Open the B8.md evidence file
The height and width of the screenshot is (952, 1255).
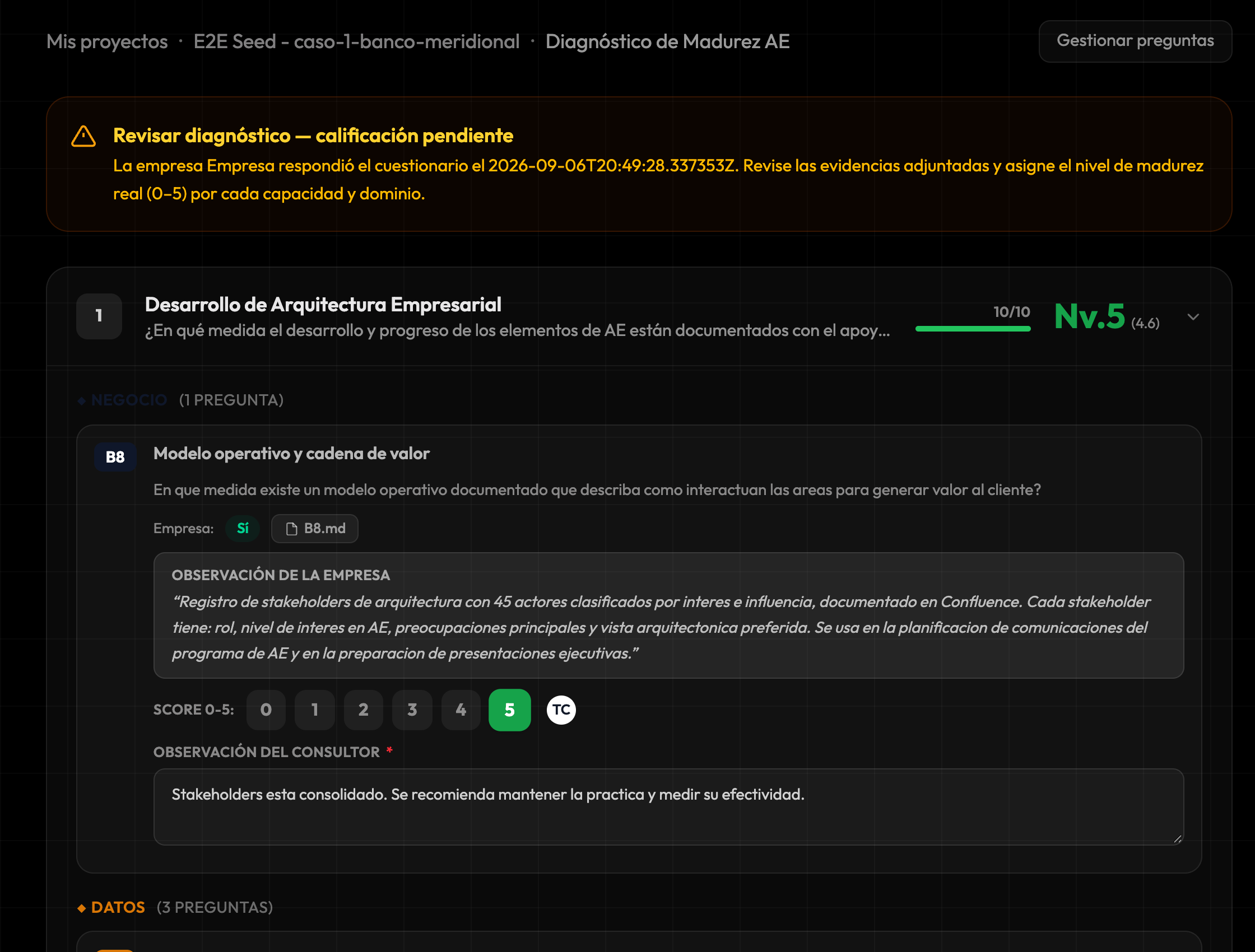pyautogui.click(x=315, y=529)
